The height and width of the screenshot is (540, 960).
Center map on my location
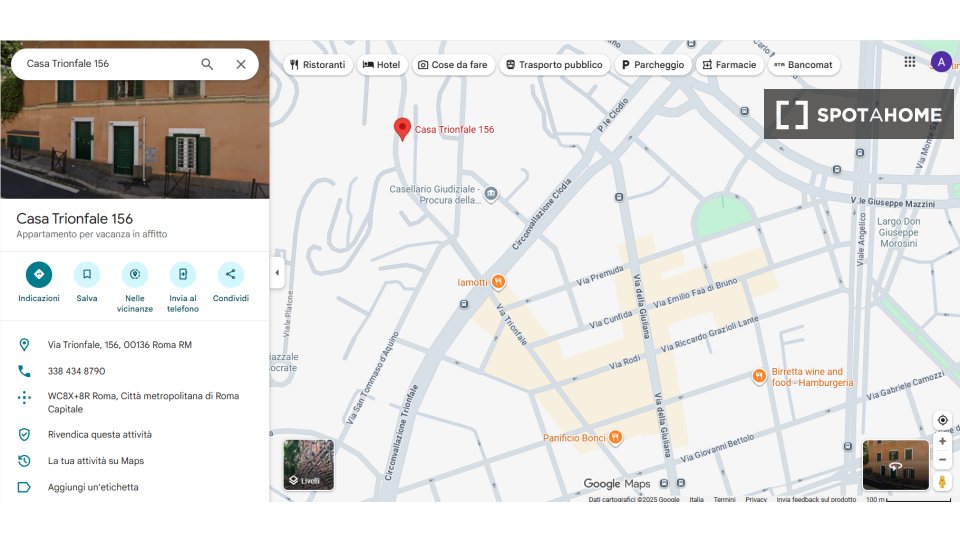[x=942, y=420]
